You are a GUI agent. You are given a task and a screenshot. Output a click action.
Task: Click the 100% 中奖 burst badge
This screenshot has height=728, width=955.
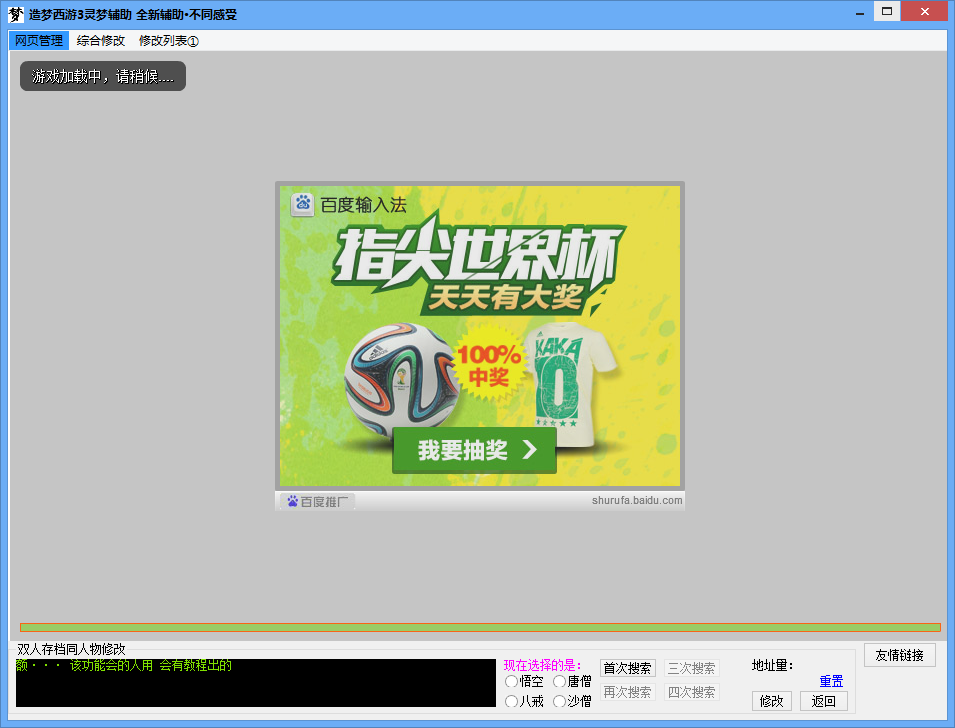(489, 366)
